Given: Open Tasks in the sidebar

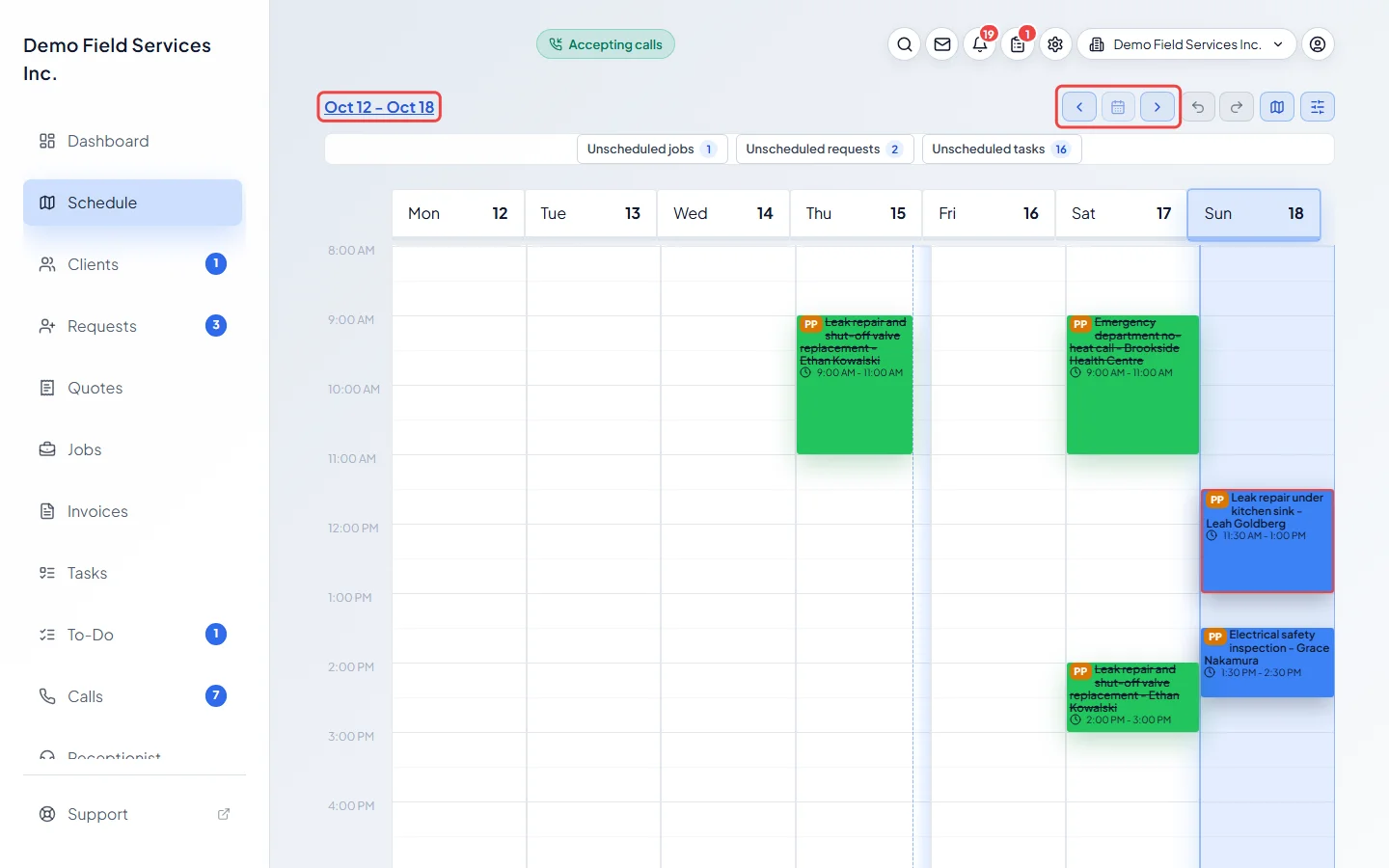Looking at the screenshot, I should click(x=133, y=573).
